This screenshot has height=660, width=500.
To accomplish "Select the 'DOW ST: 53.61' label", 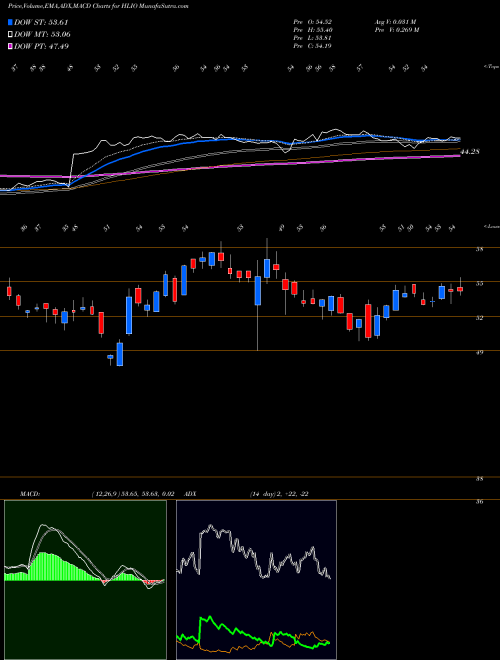I will (41, 22).
